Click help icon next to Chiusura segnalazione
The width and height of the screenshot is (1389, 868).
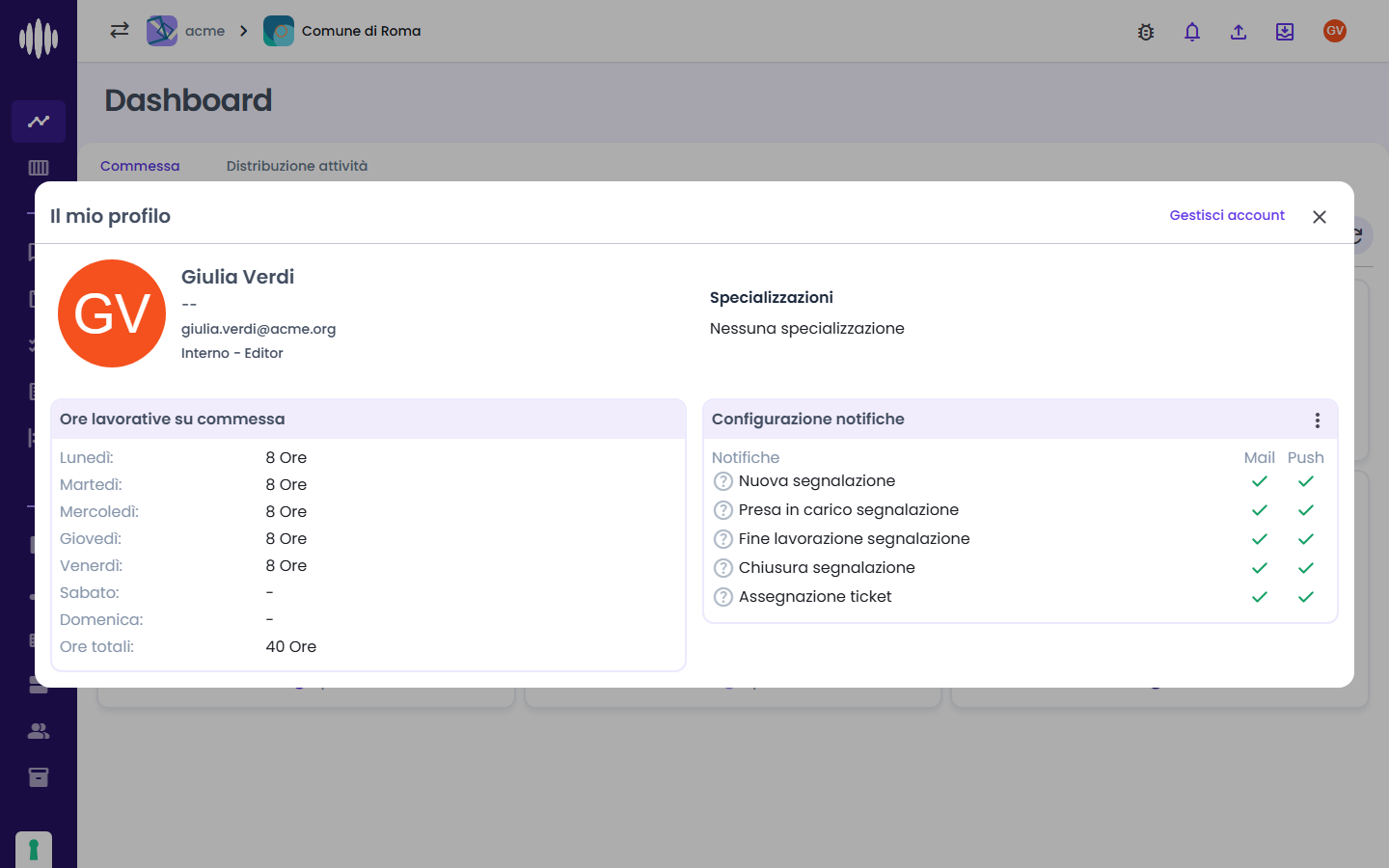point(723,568)
